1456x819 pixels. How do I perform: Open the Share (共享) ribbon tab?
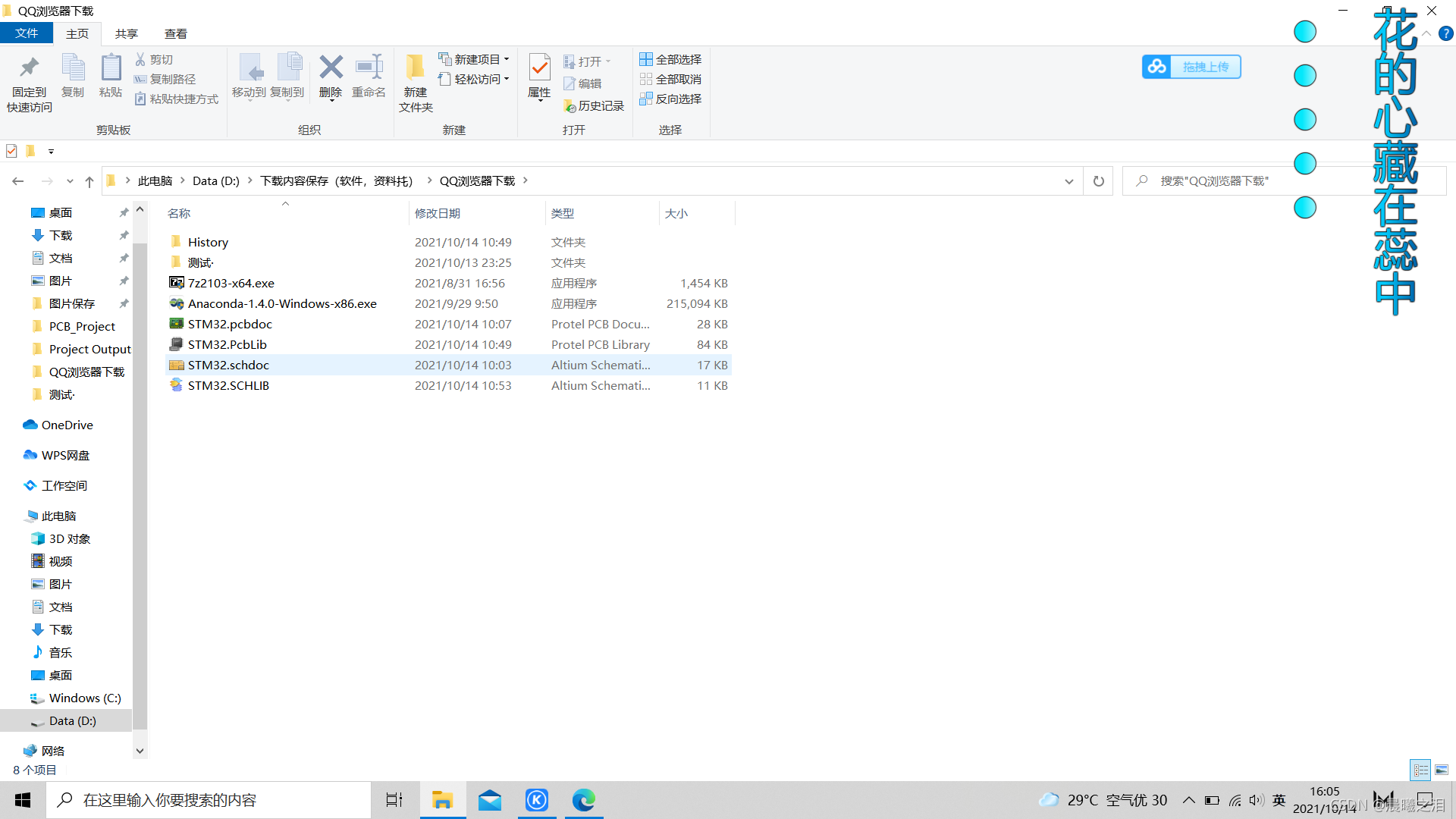click(127, 33)
